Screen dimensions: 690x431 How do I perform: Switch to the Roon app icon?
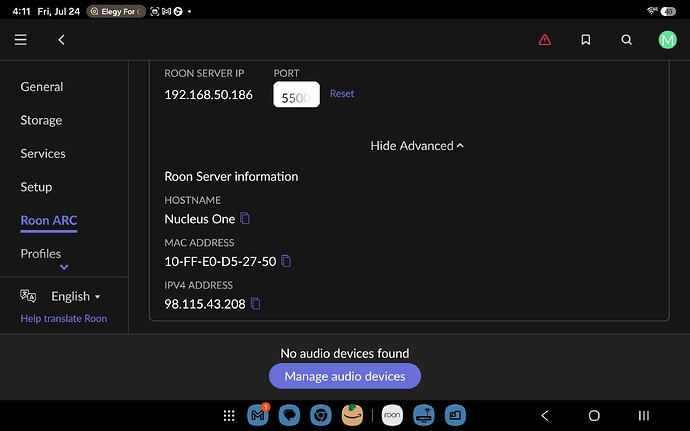coord(392,415)
